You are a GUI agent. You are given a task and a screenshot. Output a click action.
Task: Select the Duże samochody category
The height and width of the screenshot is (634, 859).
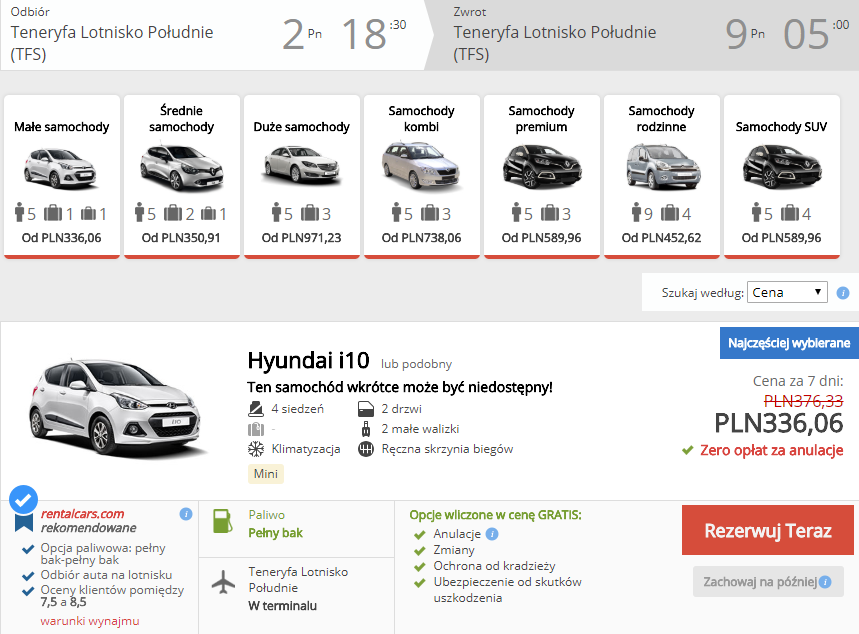click(x=301, y=176)
